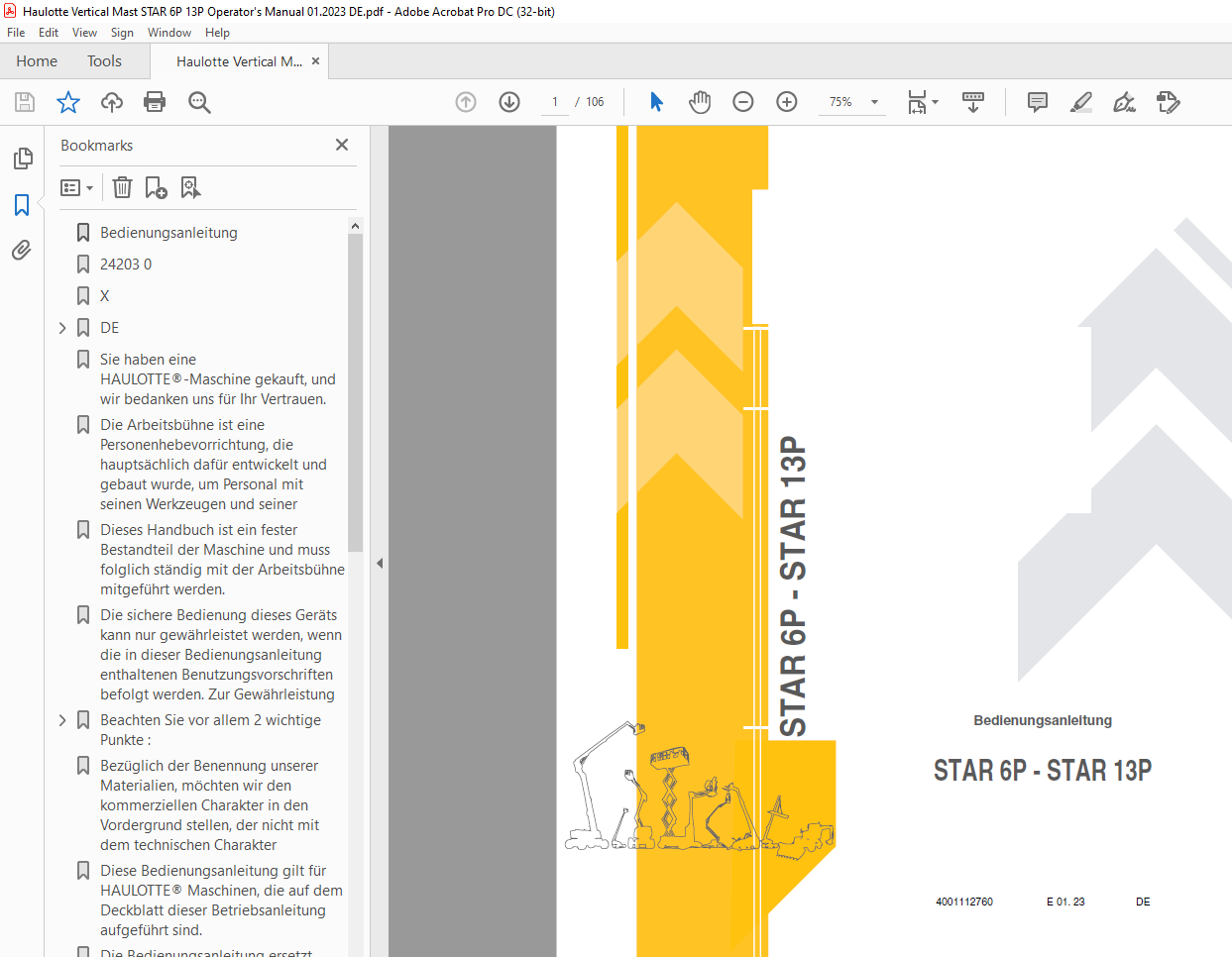This screenshot has height=957, width=1232.
Task: Add a new bookmark icon
Action: click(x=157, y=187)
